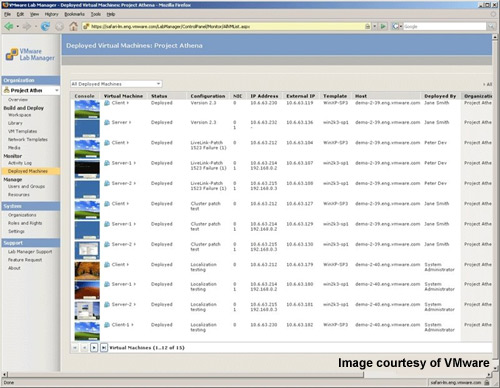Click the Reload page icon
The image size is (500, 388).
[x=45, y=26]
